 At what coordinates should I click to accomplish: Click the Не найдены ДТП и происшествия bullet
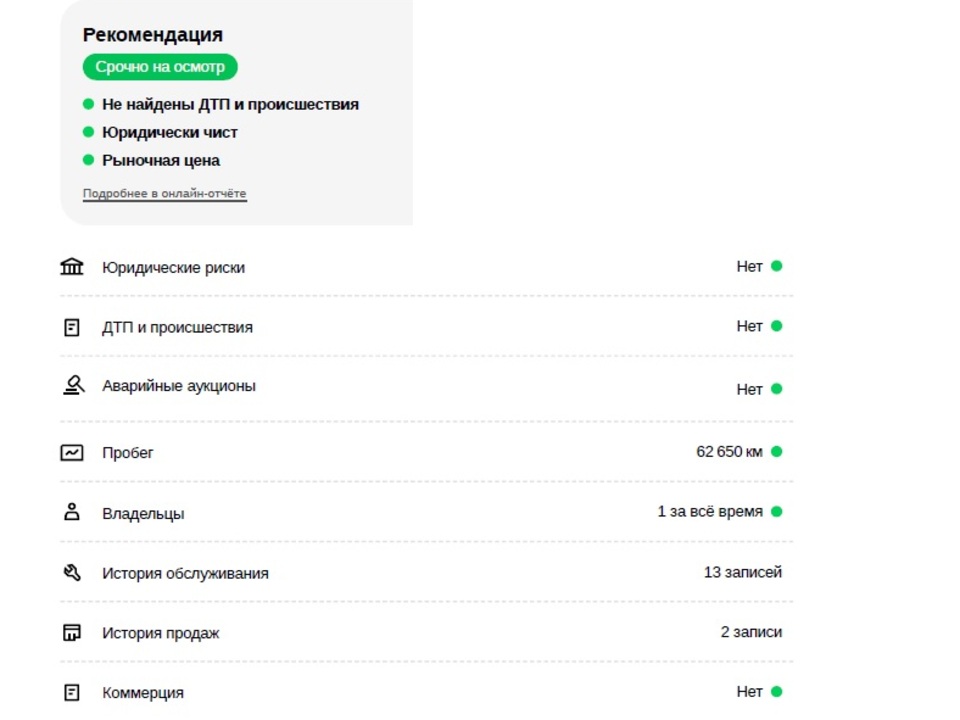tap(221, 104)
